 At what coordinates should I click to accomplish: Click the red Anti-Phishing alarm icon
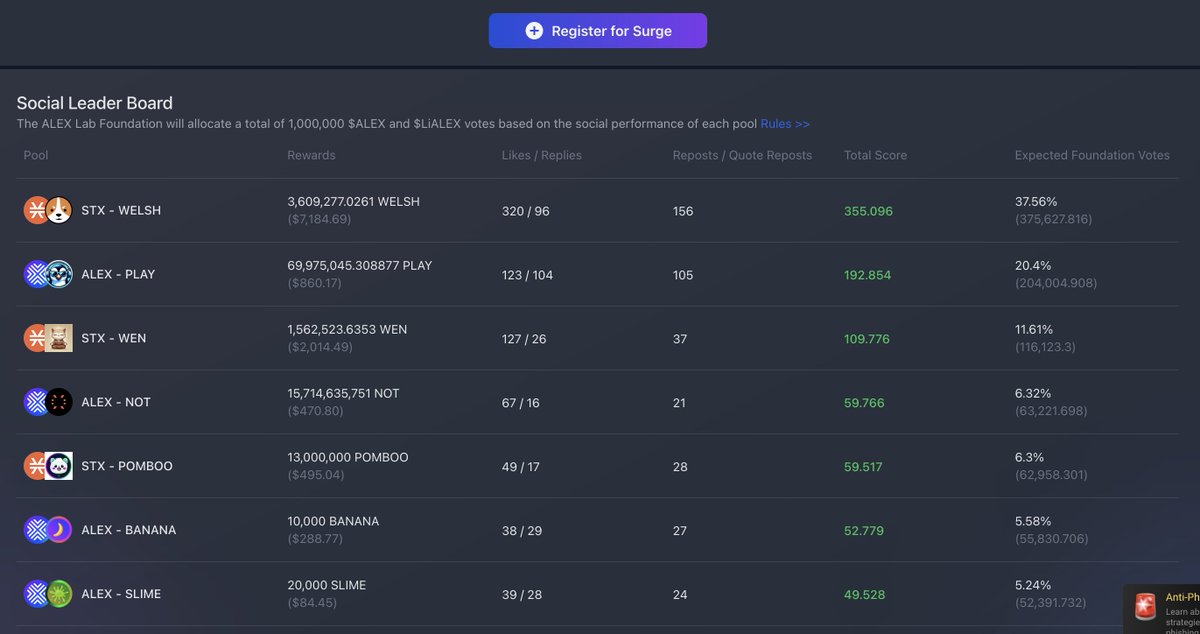click(1145, 606)
